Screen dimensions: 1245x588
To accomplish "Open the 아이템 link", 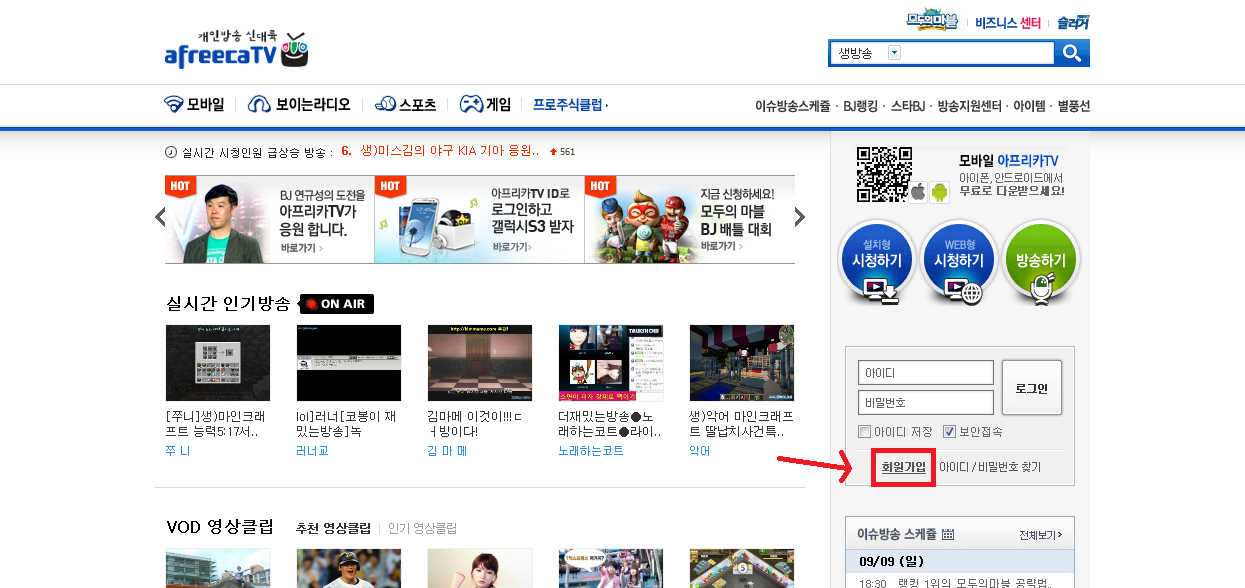I will click(1029, 105).
